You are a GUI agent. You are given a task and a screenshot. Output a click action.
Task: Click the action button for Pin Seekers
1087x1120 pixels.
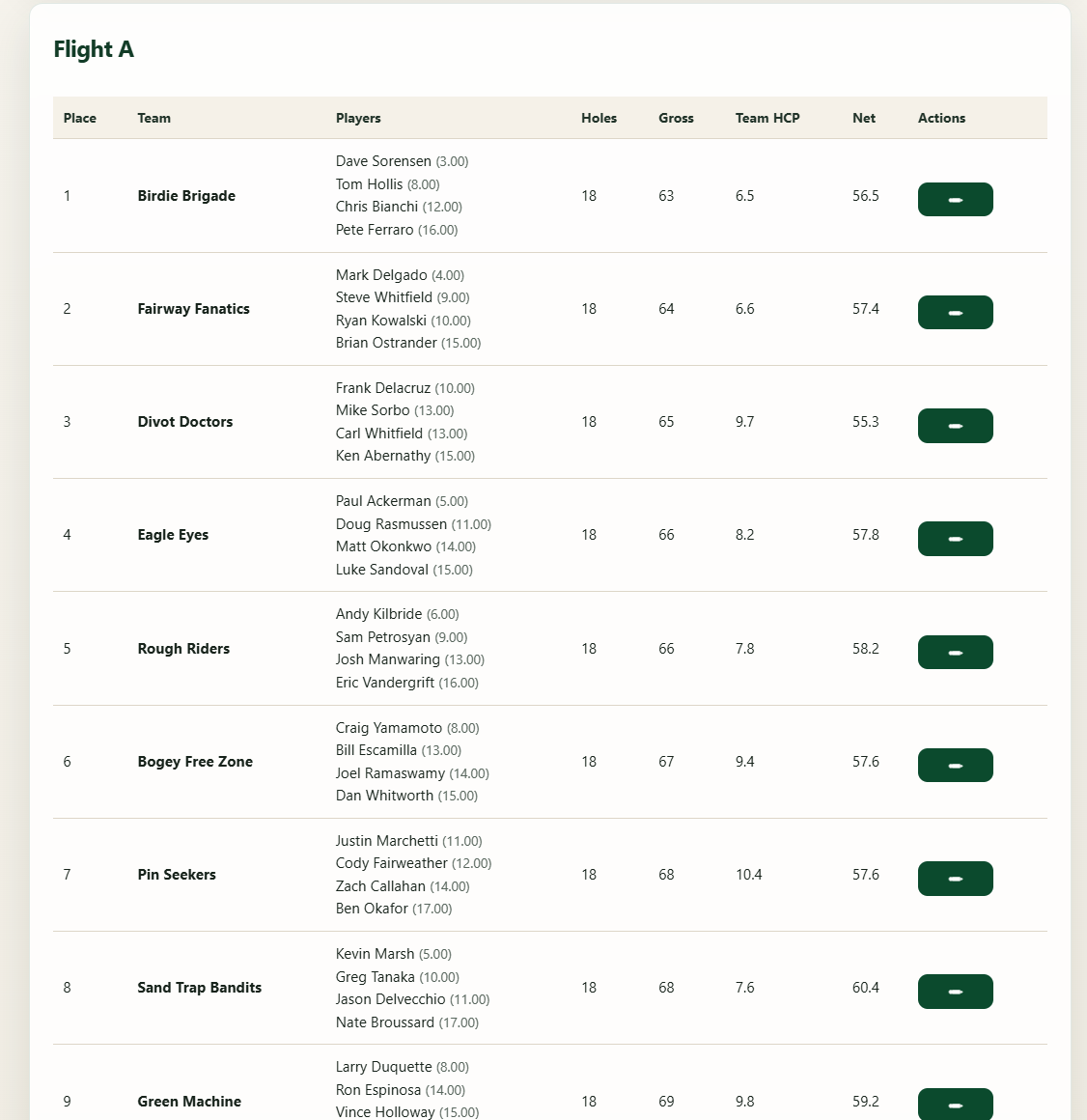(x=955, y=878)
